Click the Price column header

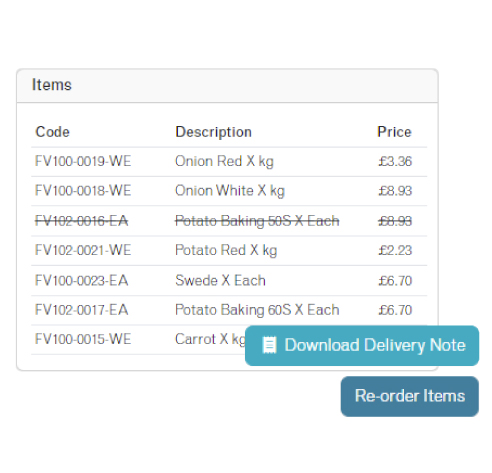tap(394, 132)
